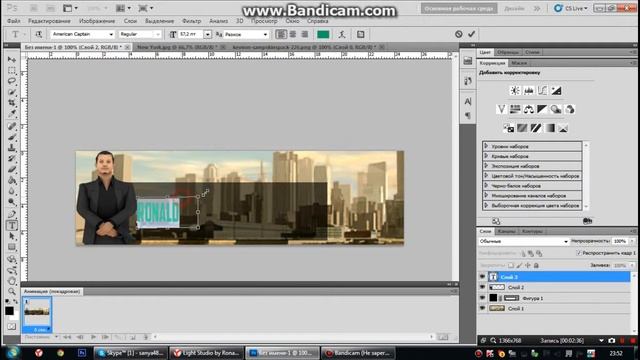Select the Zoom tool in toolbox
The width and height of the screenshot is (640, 360).
point(12,291)
